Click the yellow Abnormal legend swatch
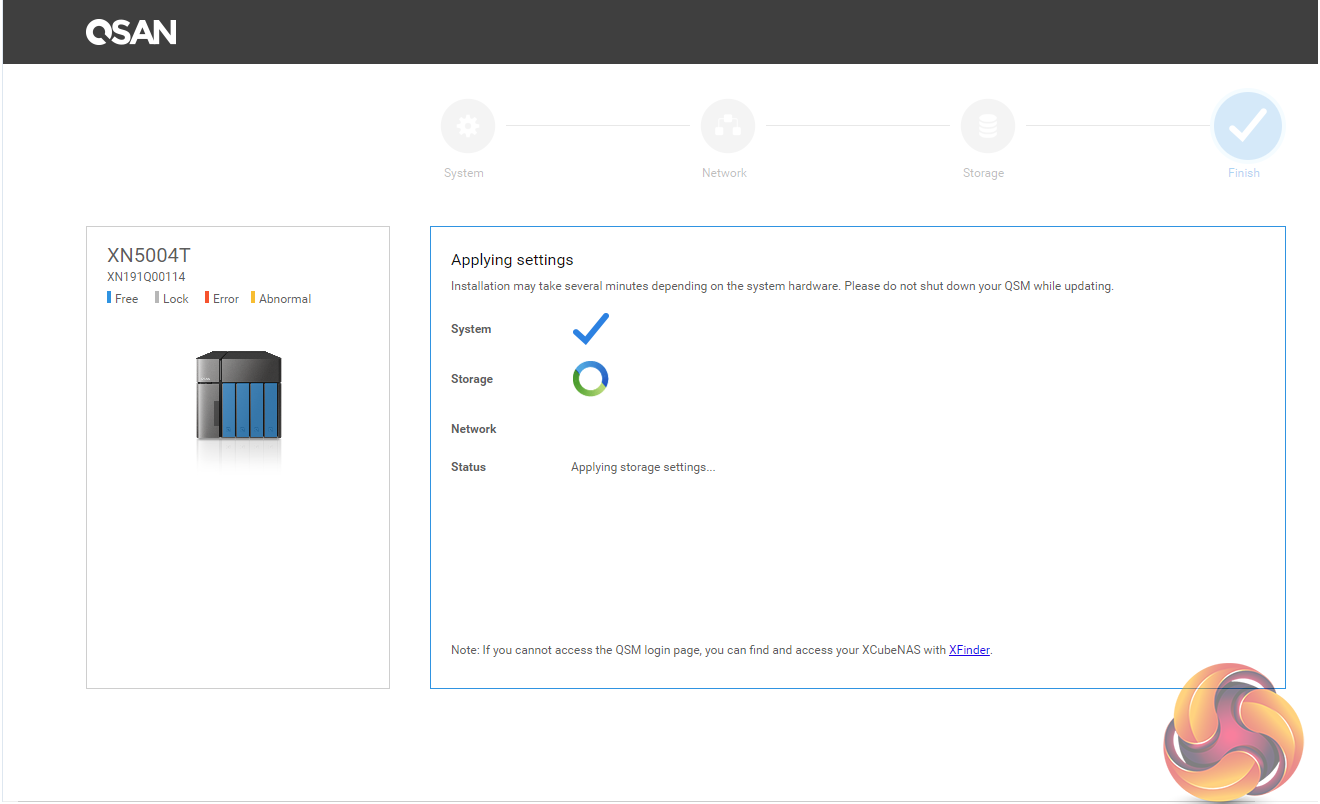The width and height of the screenshot is (1320, 804). (x=253, y=298)
